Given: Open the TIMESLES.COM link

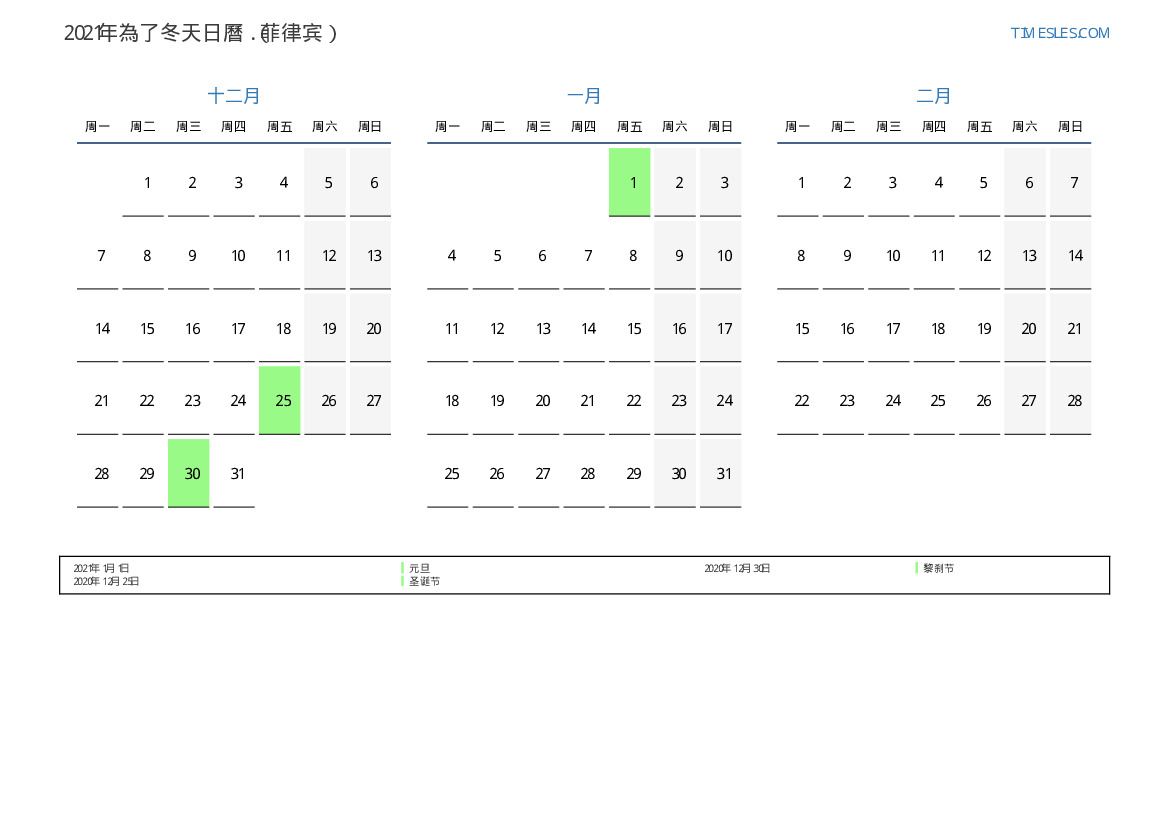Looking at the screenshot, I should pyautogui.click(x=1059, y=33).
